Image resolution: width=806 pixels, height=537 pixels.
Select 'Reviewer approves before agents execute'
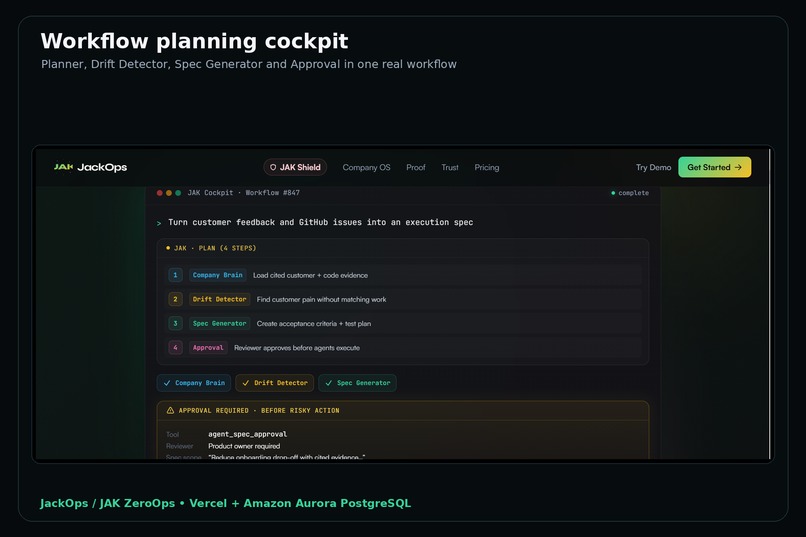tap(297, 348)
